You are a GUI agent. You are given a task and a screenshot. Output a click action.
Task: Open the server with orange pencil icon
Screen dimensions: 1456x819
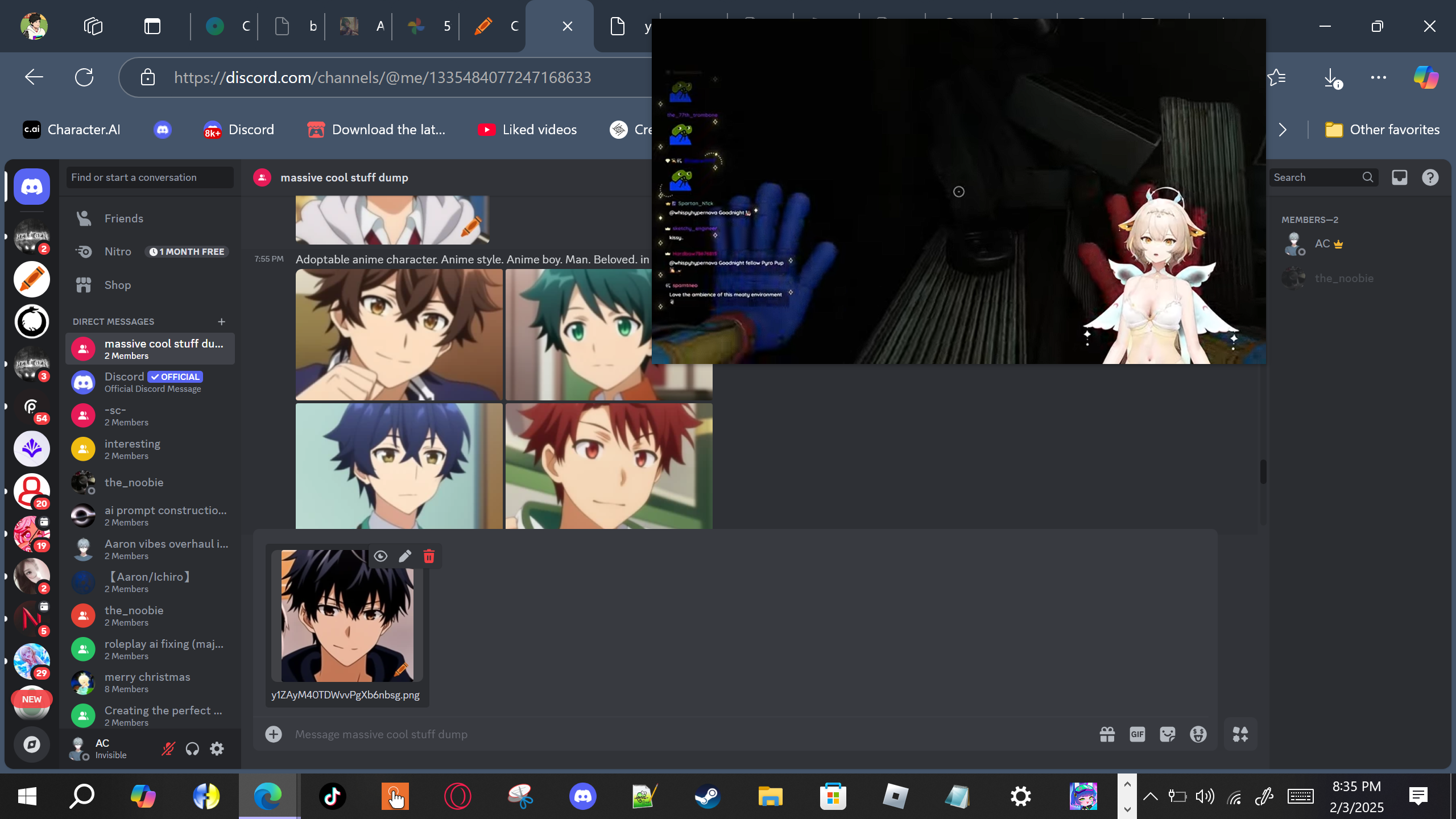click(x=32, y=279)
